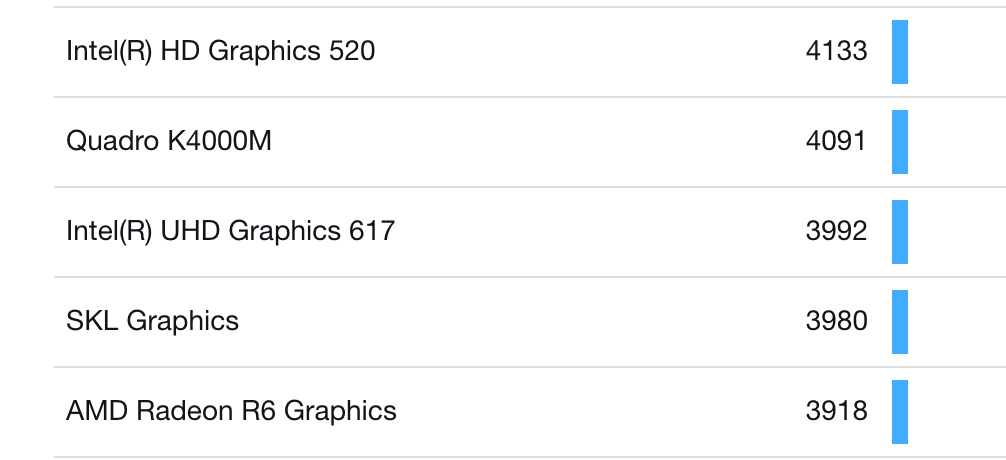
Task: Click the blue bar next to 3980
Action: pos(900,322)
